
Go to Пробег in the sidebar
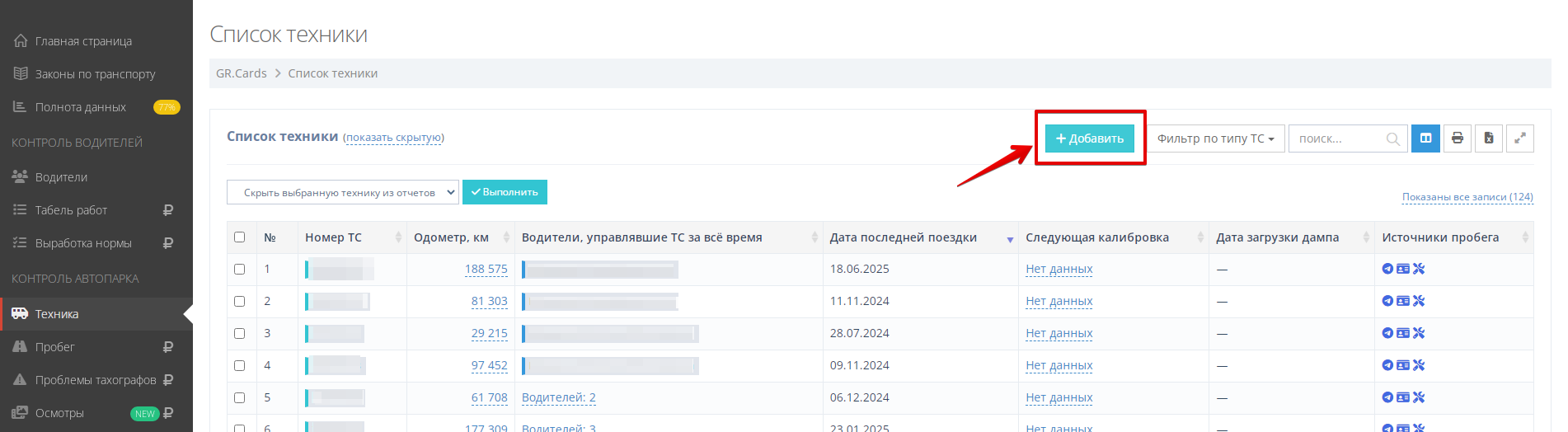click(x=54, y=347)
